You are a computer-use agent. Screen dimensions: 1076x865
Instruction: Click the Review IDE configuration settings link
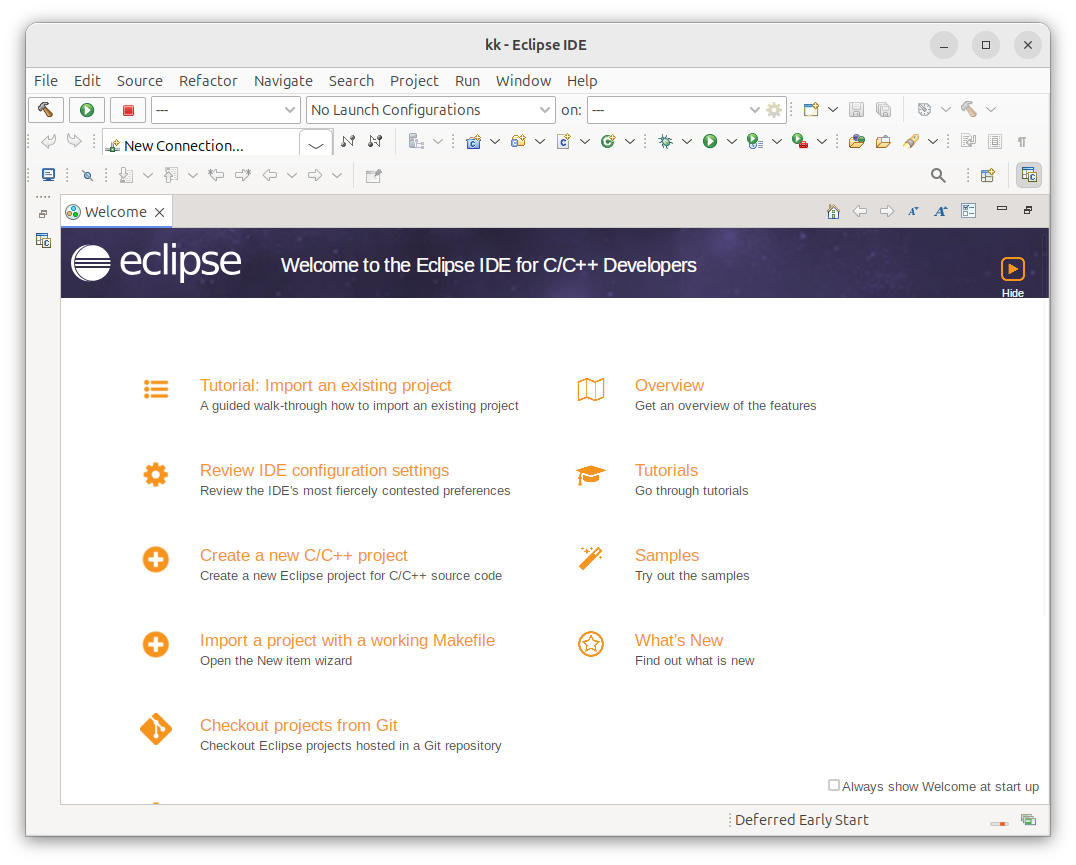(324, 470)
